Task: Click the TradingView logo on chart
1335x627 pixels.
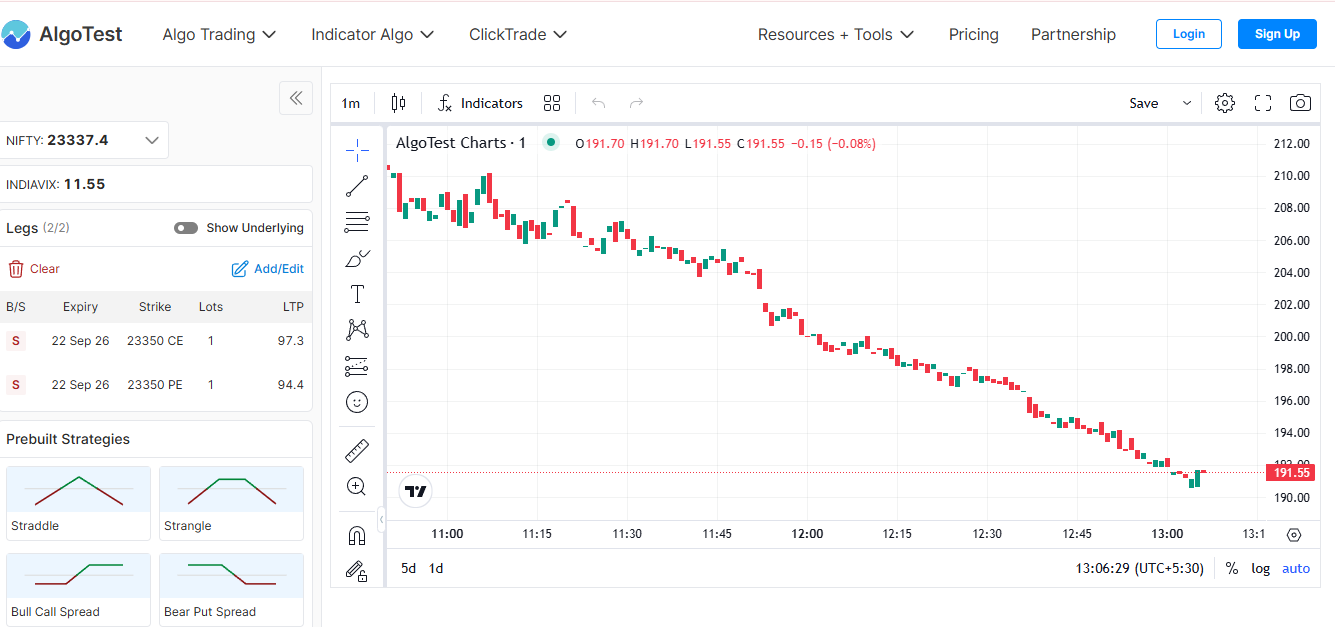Action: [416, 491]
